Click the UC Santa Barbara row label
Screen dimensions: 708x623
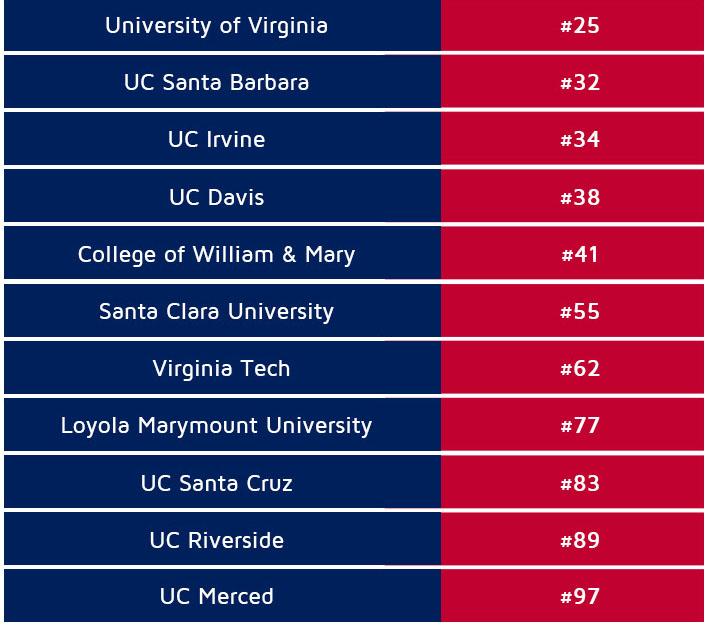point(217,83)
